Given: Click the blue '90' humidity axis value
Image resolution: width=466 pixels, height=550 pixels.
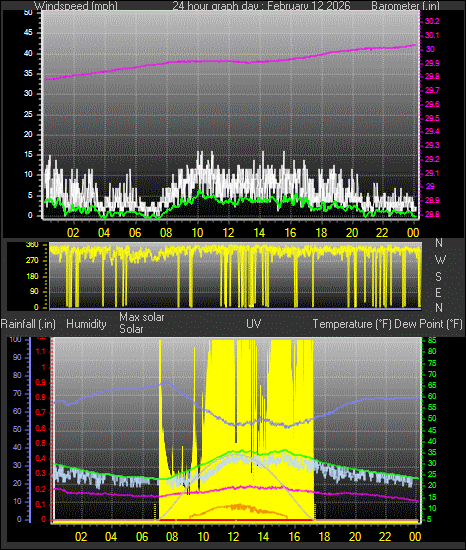Looking at the screenshot, I should click(17, 357).
